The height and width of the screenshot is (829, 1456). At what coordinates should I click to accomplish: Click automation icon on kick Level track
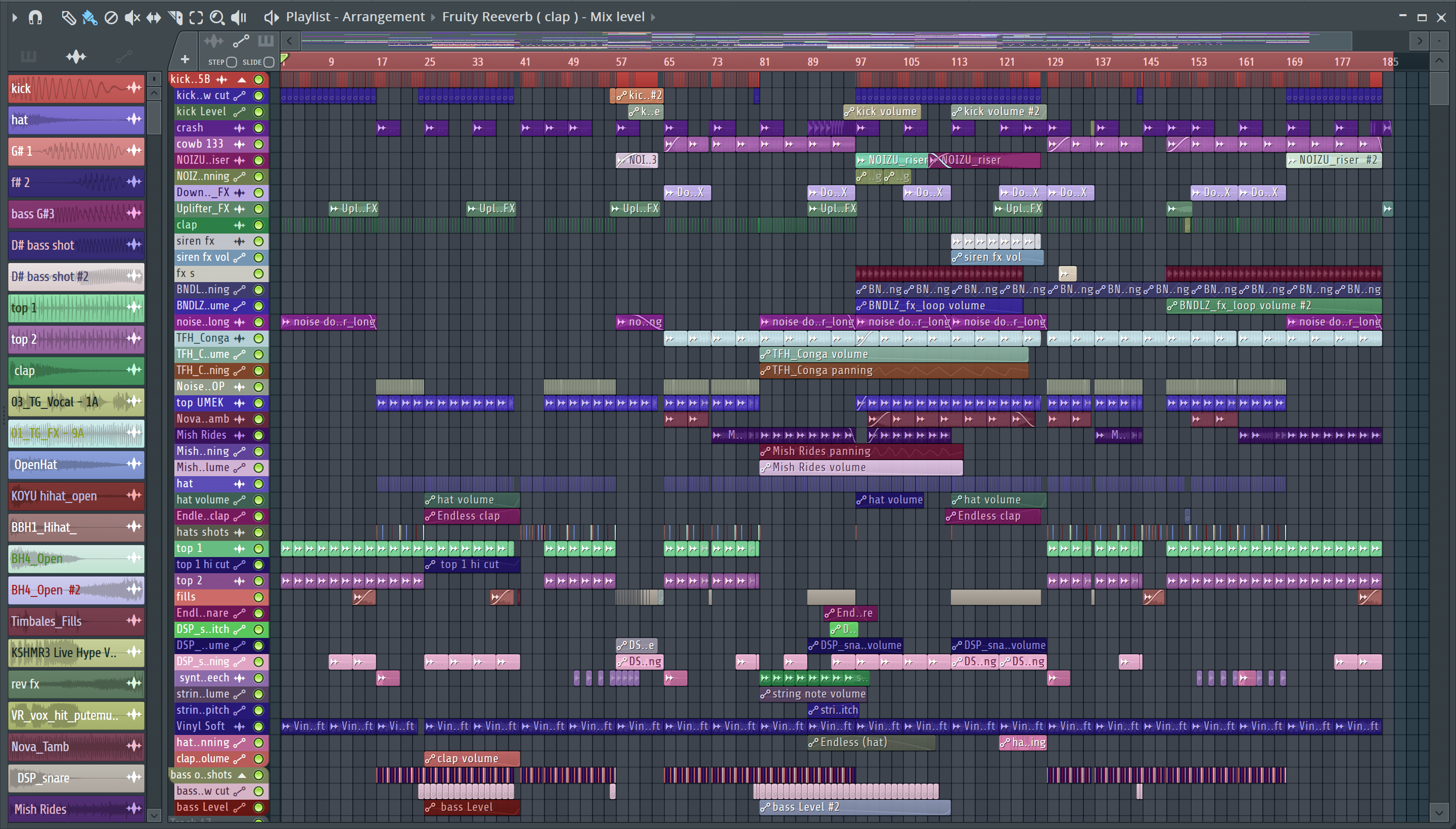[x=240, y=112]
